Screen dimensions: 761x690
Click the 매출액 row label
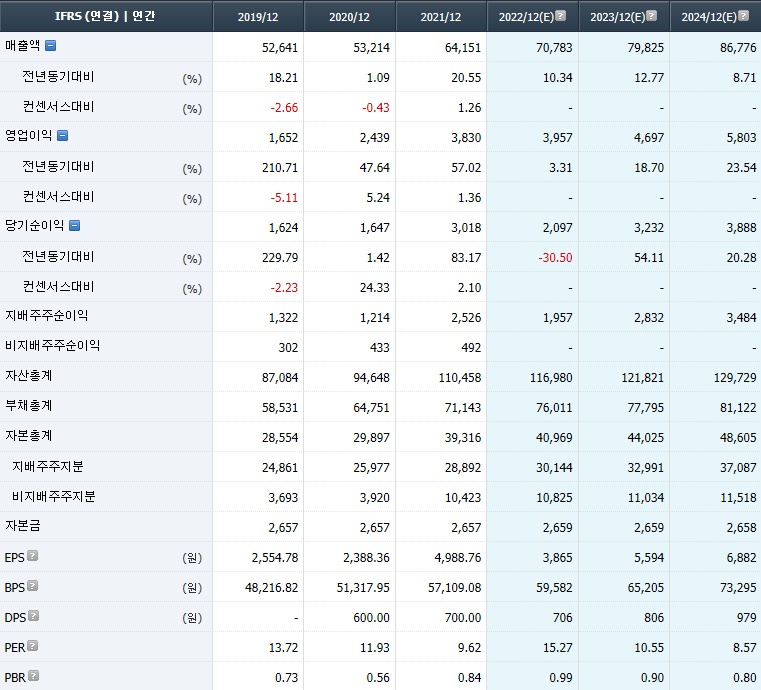[x=23, y=46]
